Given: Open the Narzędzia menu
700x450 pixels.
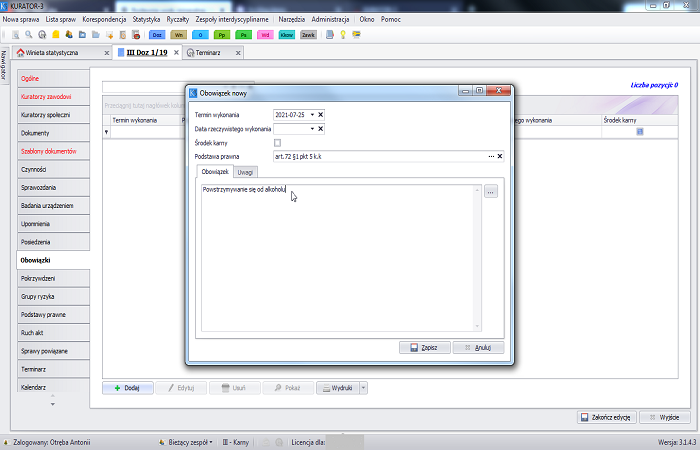Looking at the screenshot, I should pos(292,20).
